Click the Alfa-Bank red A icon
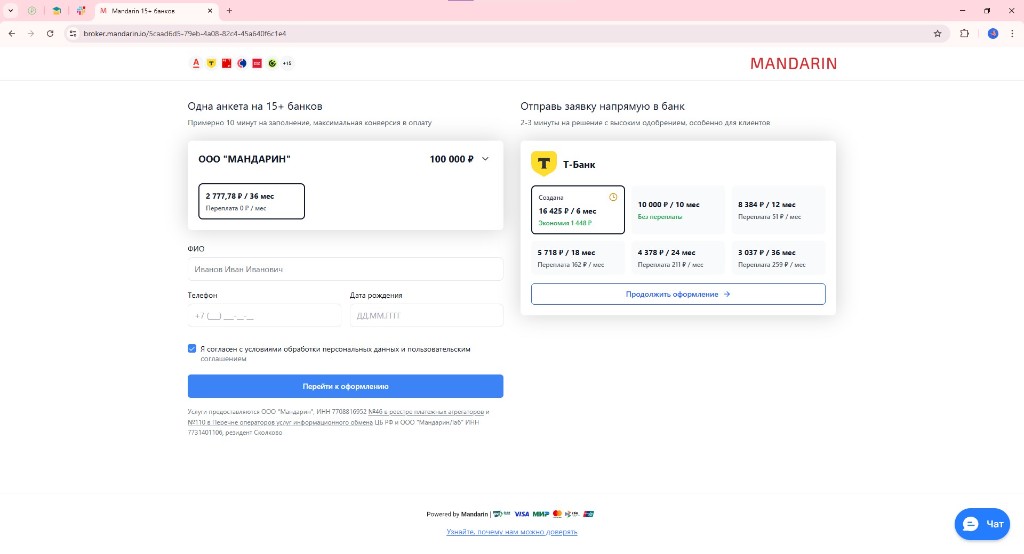The height and width of the screenshot is (554, 1024). (x=195, y=63)
